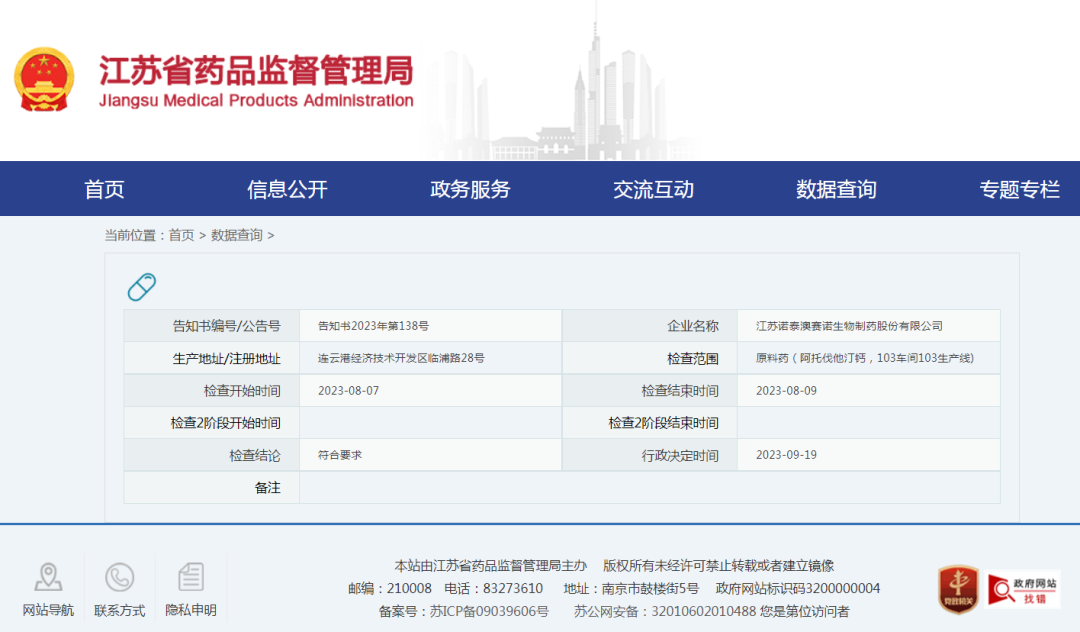The height and width of the screenshot is (632, 1080).
Task: Click the 党政机关 red badge icon
Action: click(x=958, y=589)
